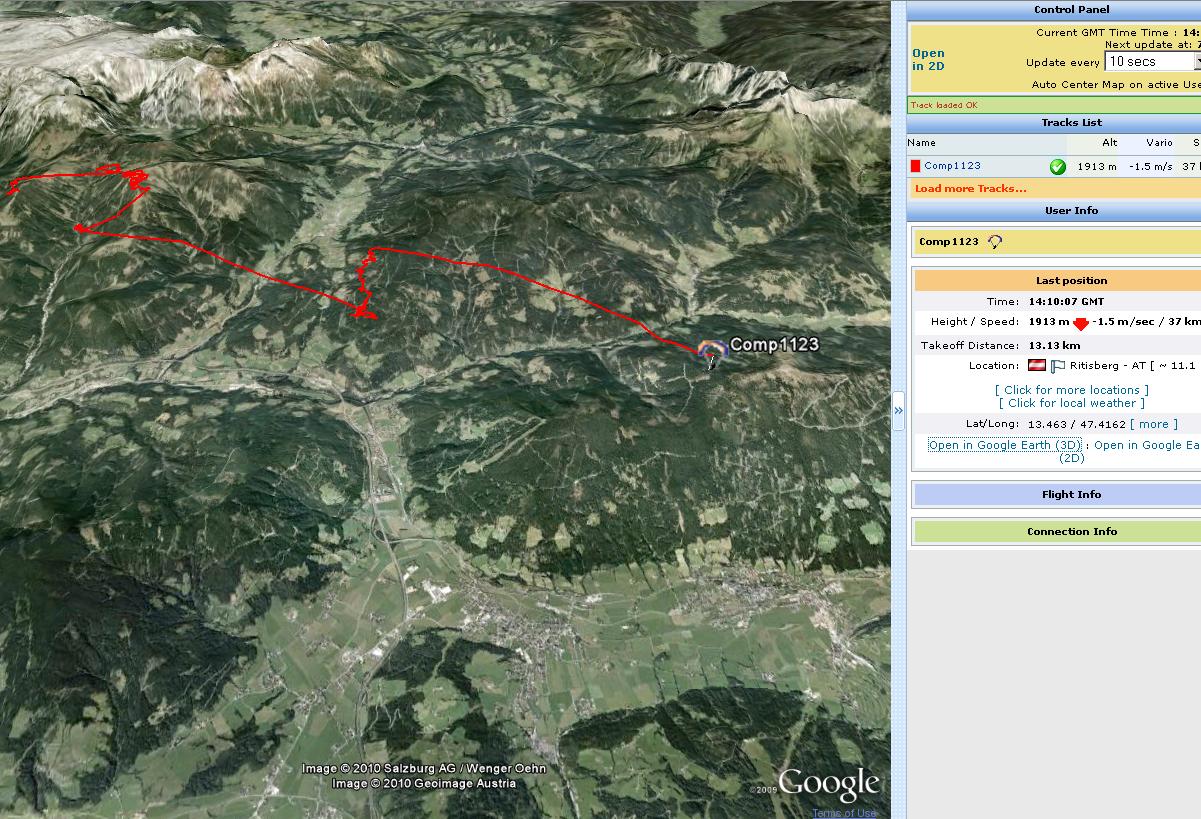Click the Austrian flag icon in Location row

1037,366
